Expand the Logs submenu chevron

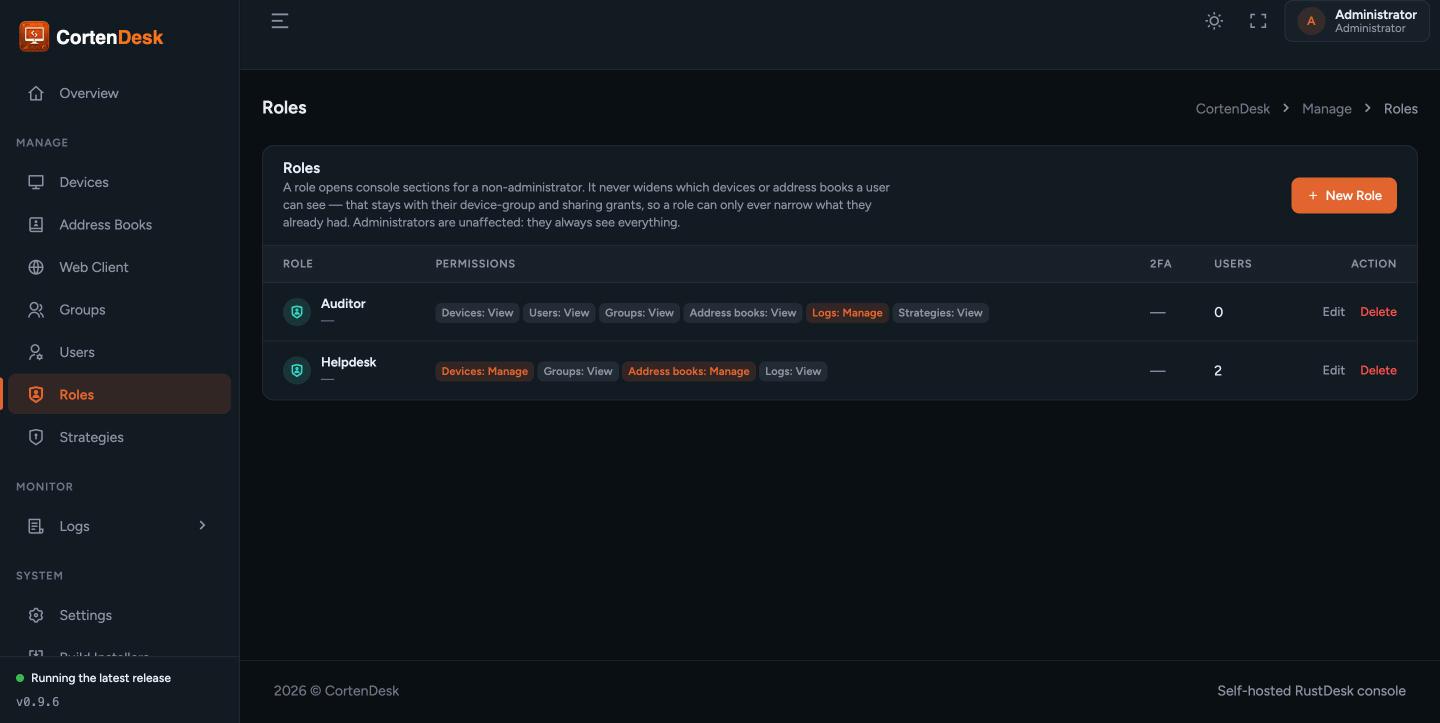[x=202, y=525]
